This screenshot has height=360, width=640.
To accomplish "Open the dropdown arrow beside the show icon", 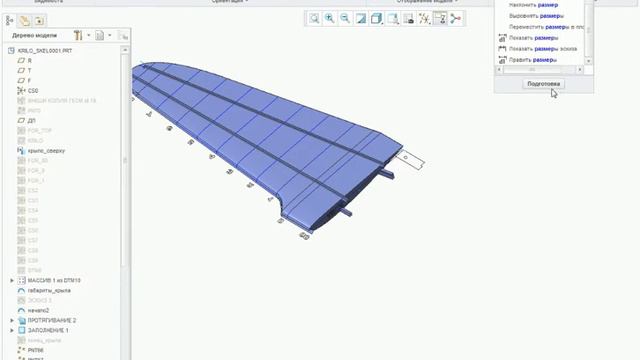I will pos(110,36).
